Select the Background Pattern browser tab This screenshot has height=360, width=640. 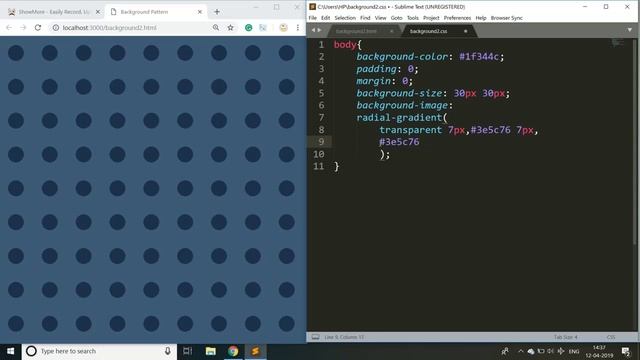tap(156, 12)
